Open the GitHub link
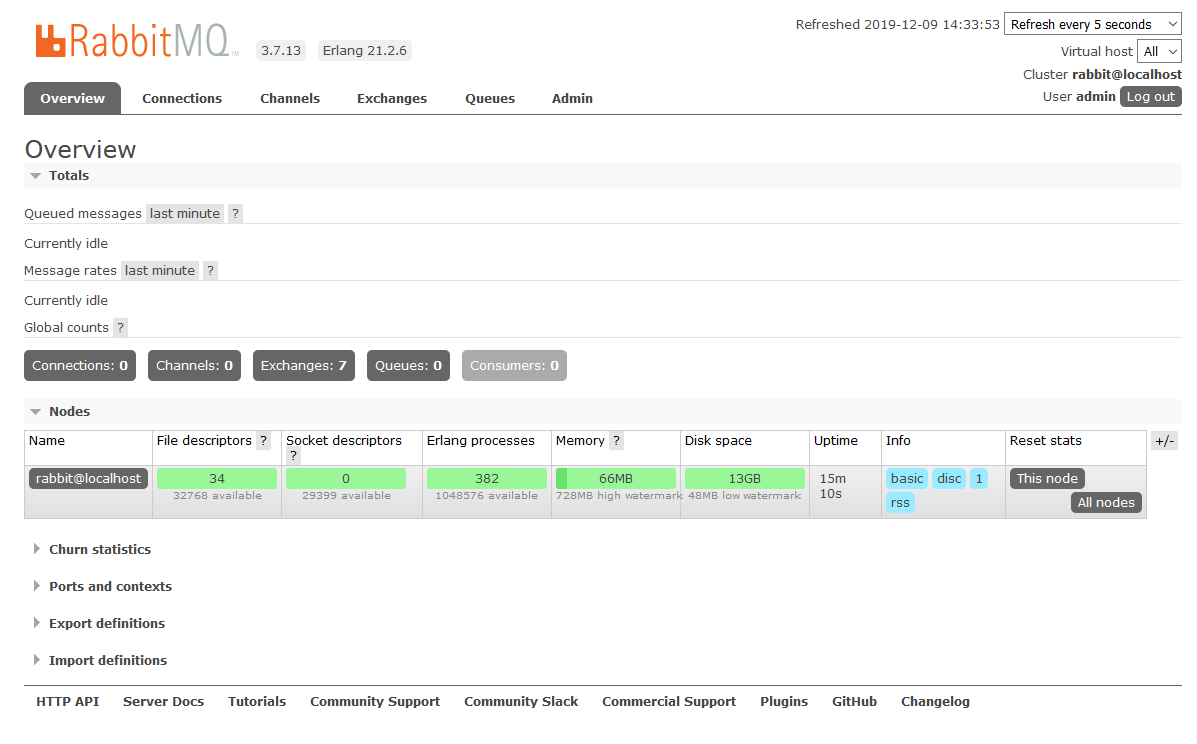 854,702
